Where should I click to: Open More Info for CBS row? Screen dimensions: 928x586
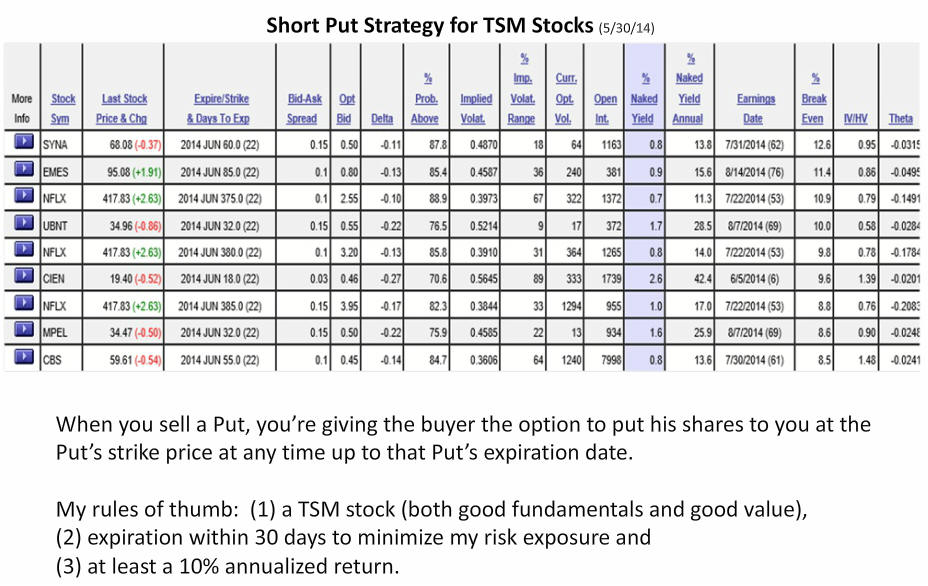pyautogui.click(x=24, y=357)
